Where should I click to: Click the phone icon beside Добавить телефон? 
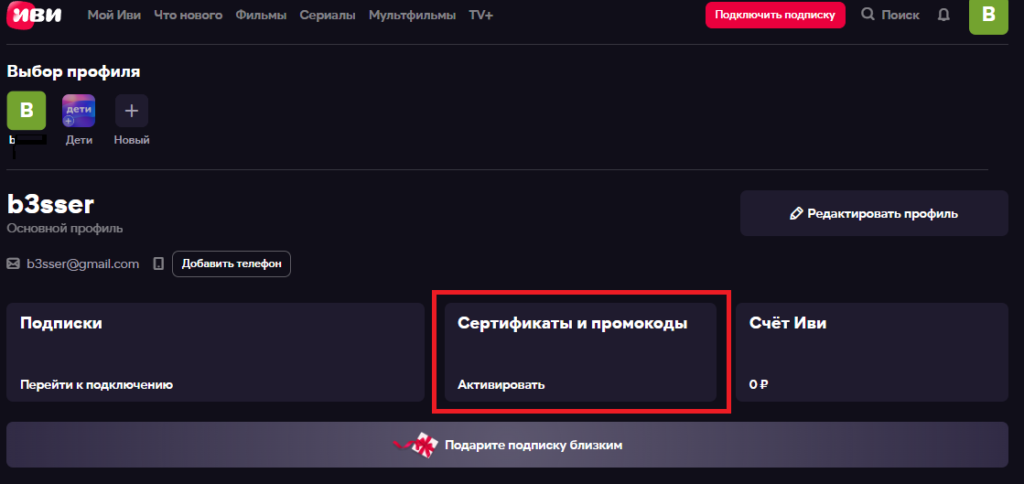(x=157, y=264)
